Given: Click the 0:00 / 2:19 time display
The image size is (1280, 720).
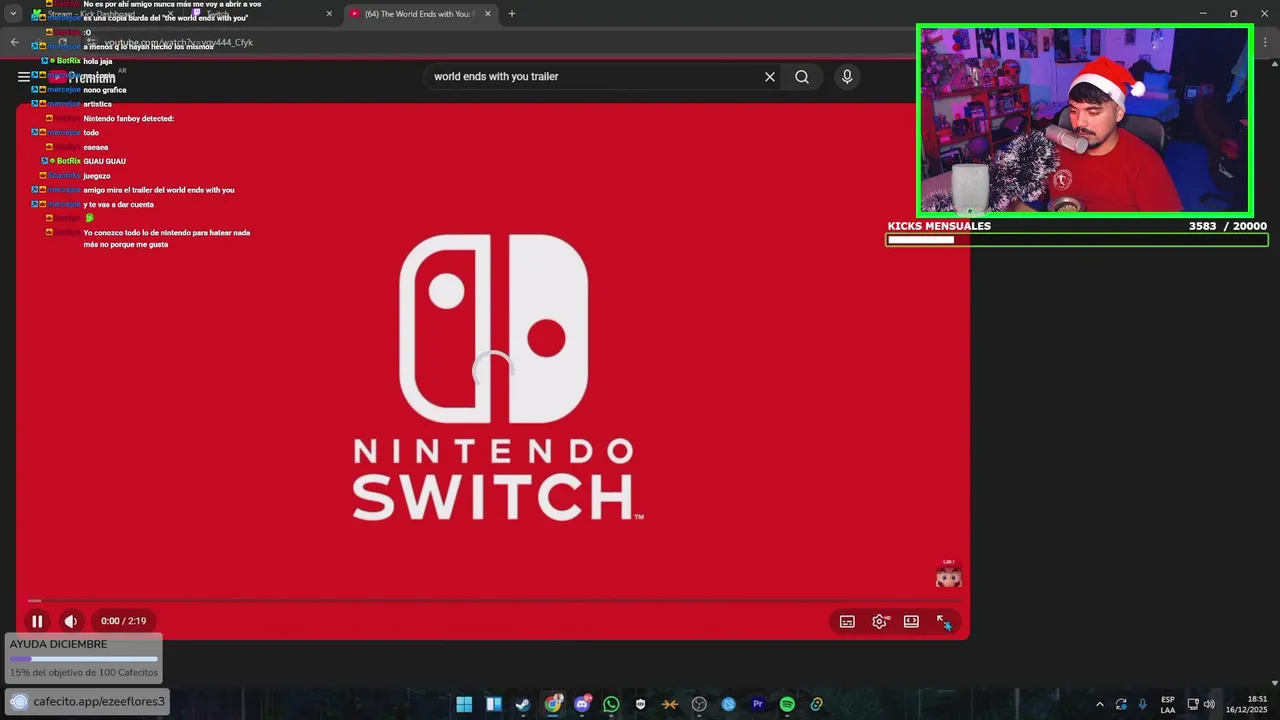Looking at the screenshot, I should coord(123,621).
